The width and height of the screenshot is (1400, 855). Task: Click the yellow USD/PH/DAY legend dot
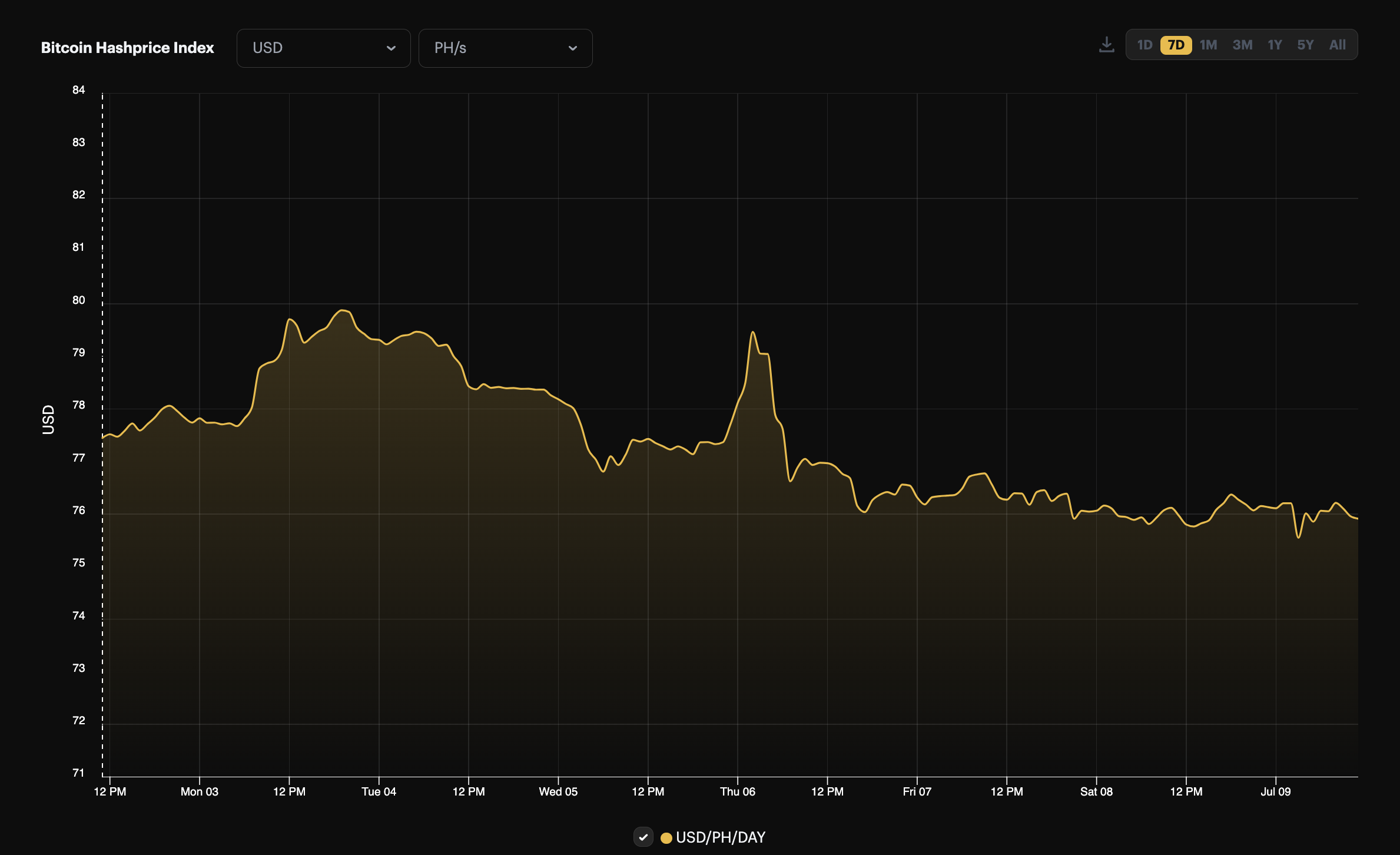click(666, 837)
